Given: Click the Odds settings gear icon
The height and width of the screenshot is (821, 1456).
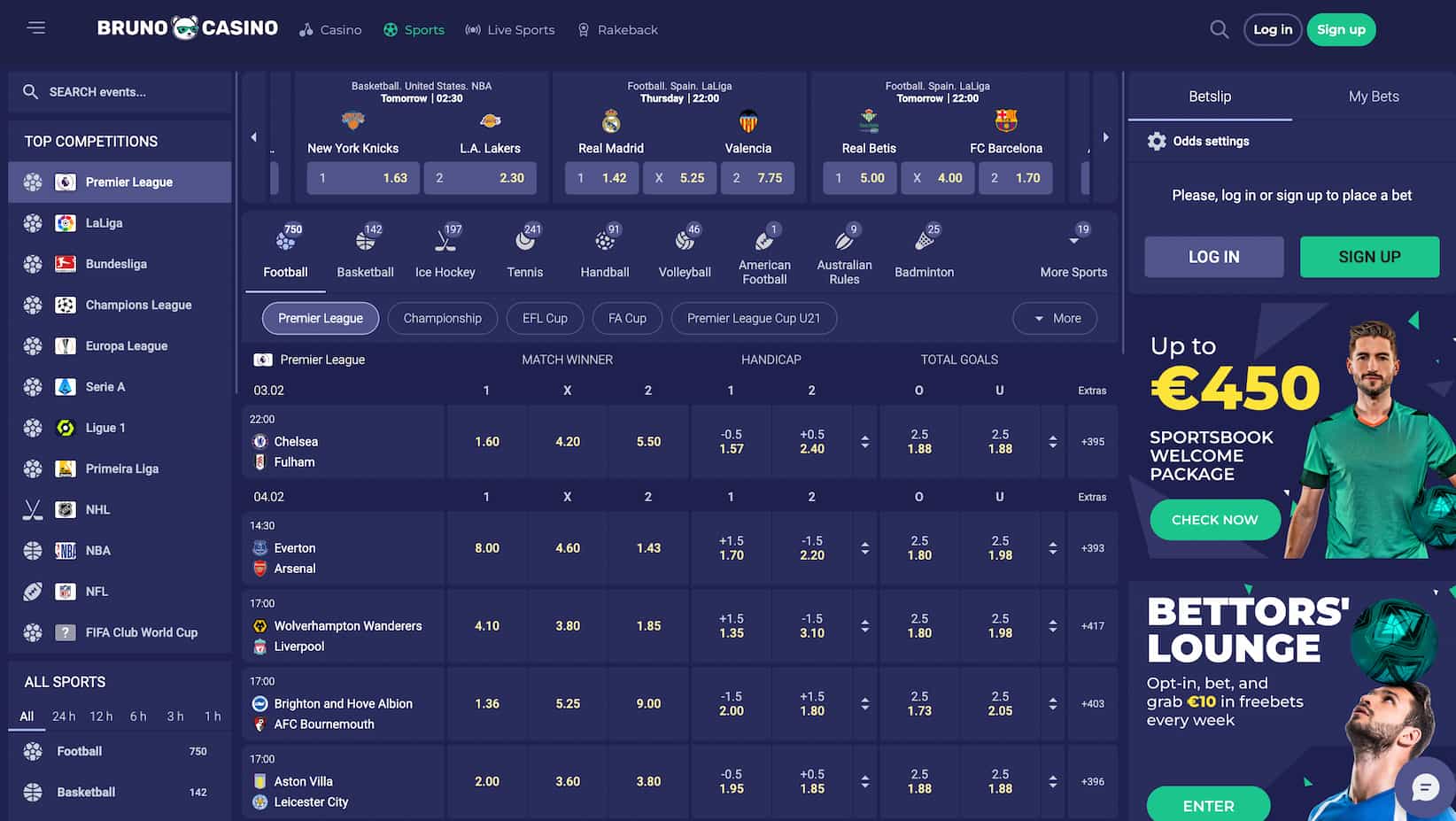Looking at the screenshot, I should [1157, 141].
